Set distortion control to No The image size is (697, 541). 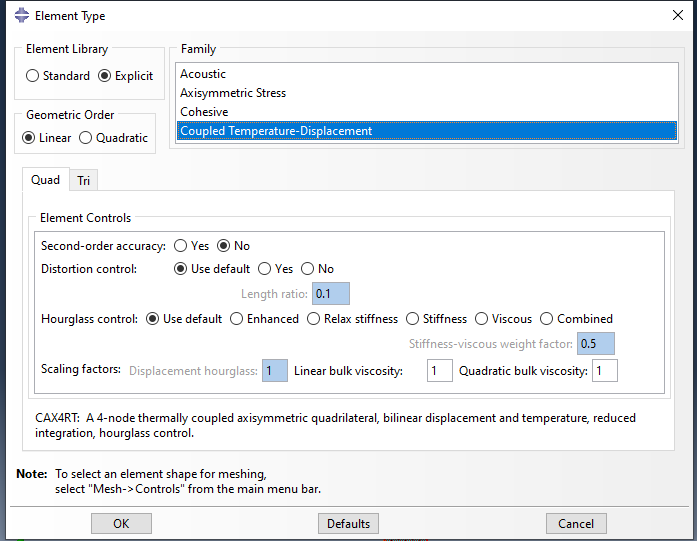308,269
